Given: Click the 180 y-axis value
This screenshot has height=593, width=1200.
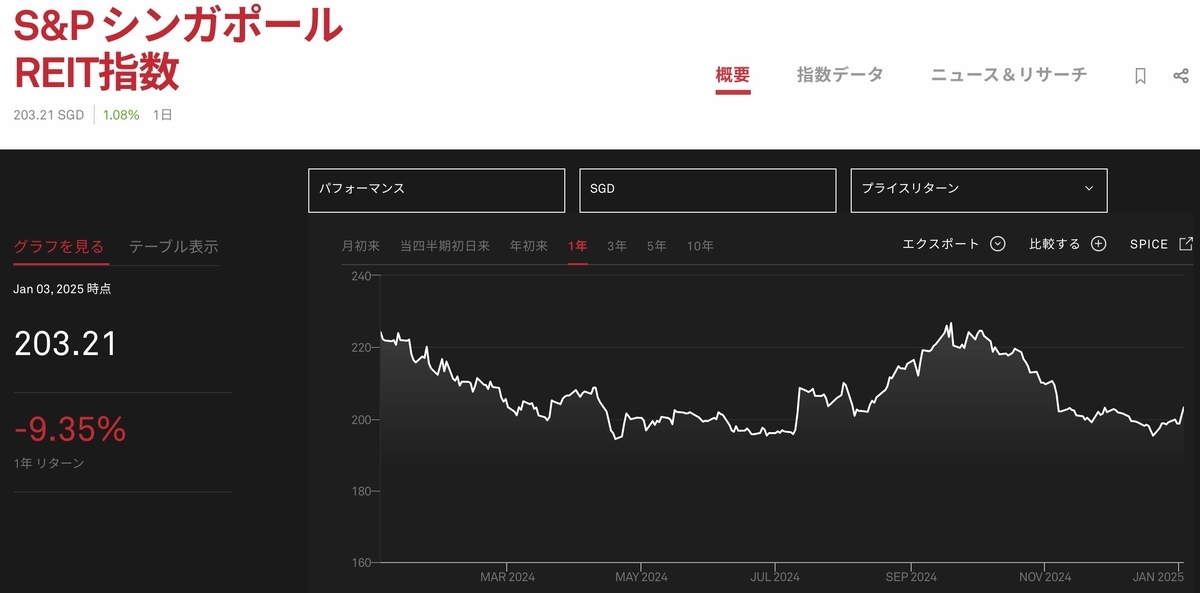Looking at the screenshot, I should 361,492.
